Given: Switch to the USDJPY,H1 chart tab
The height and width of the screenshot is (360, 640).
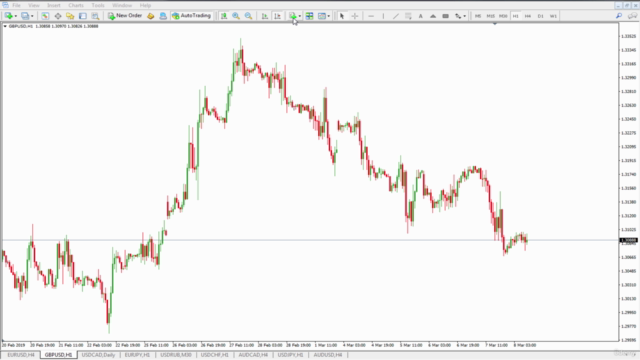Looking at the screenshot, I should tap(291, 355).
